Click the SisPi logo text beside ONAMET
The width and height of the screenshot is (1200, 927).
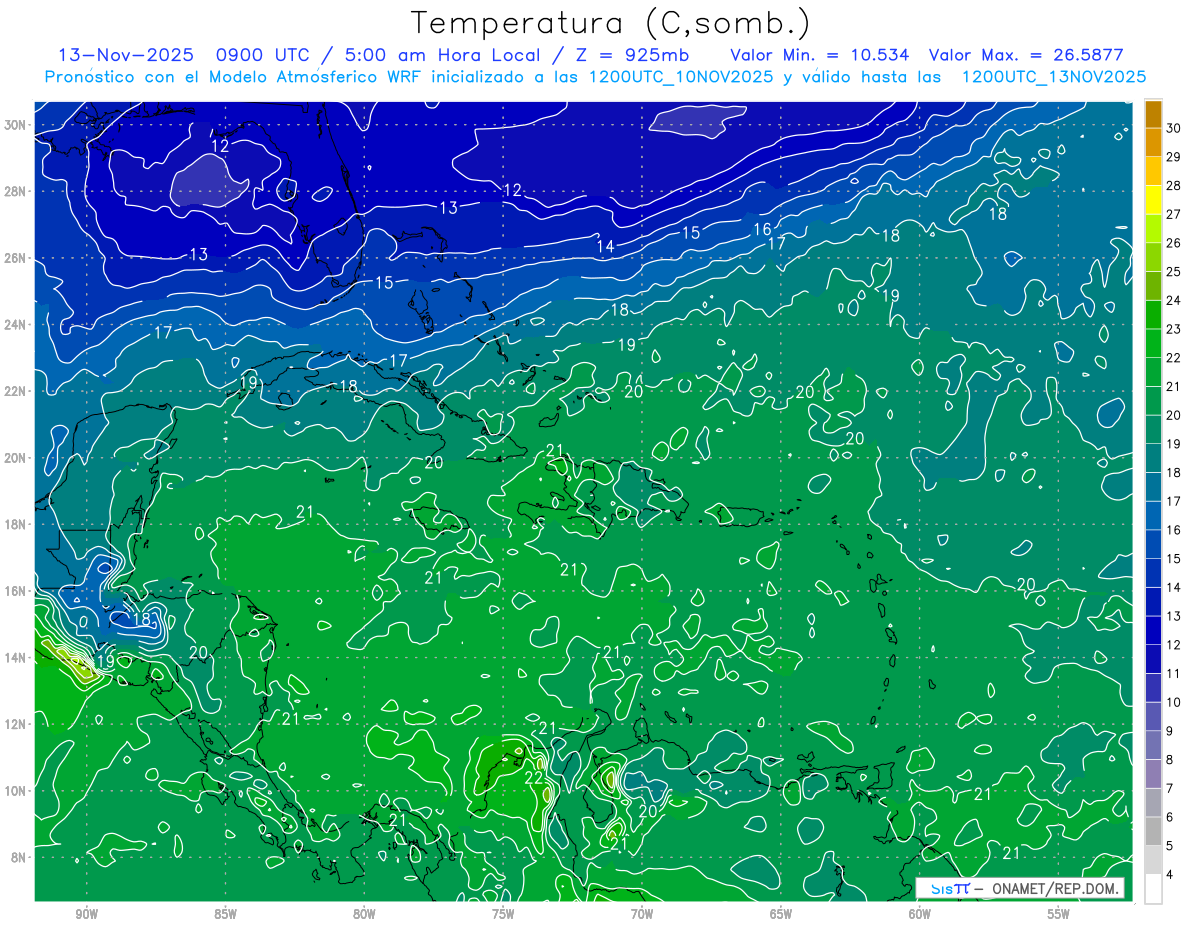(950, 887)
